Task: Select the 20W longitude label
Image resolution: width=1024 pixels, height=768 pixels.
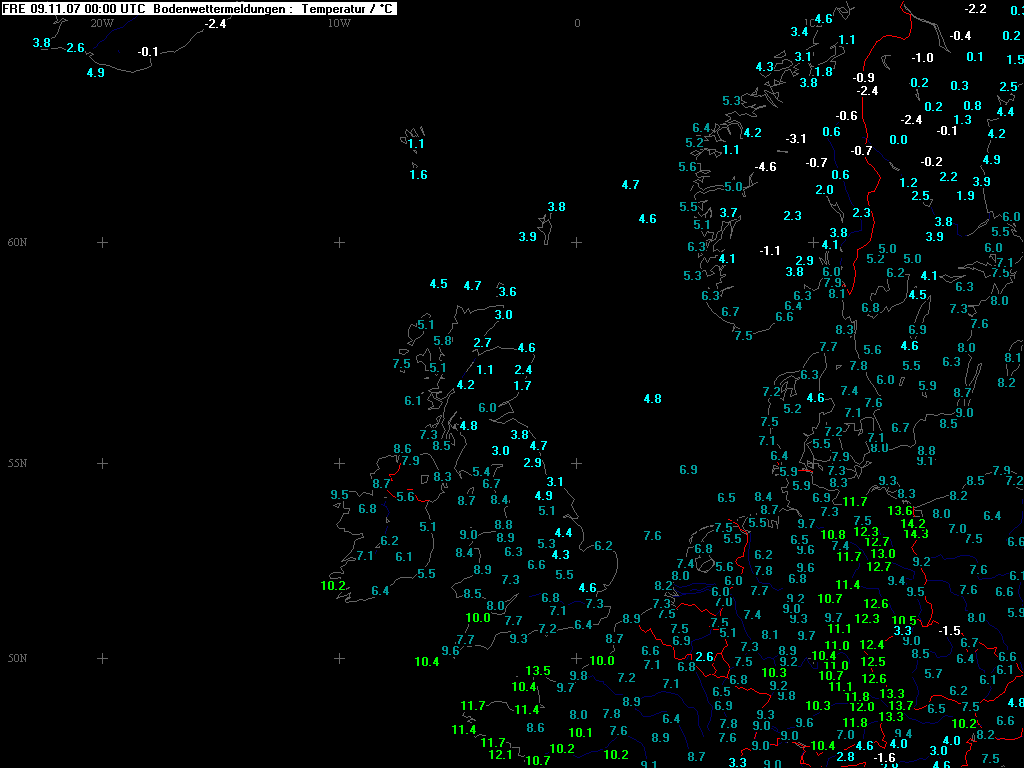Action: pos(102,23)
